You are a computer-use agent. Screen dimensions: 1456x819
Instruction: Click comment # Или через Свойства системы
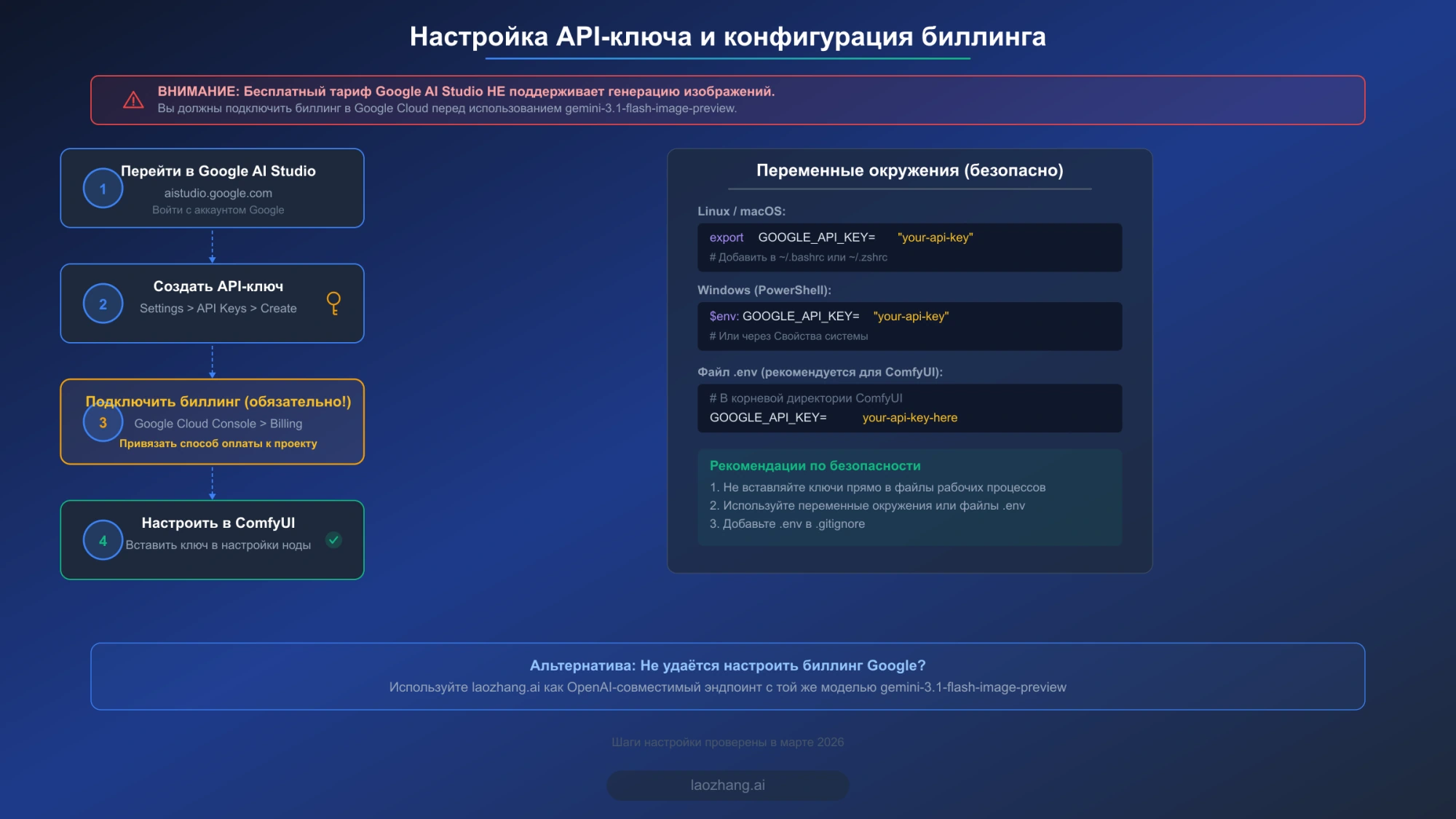coord(788,336)
